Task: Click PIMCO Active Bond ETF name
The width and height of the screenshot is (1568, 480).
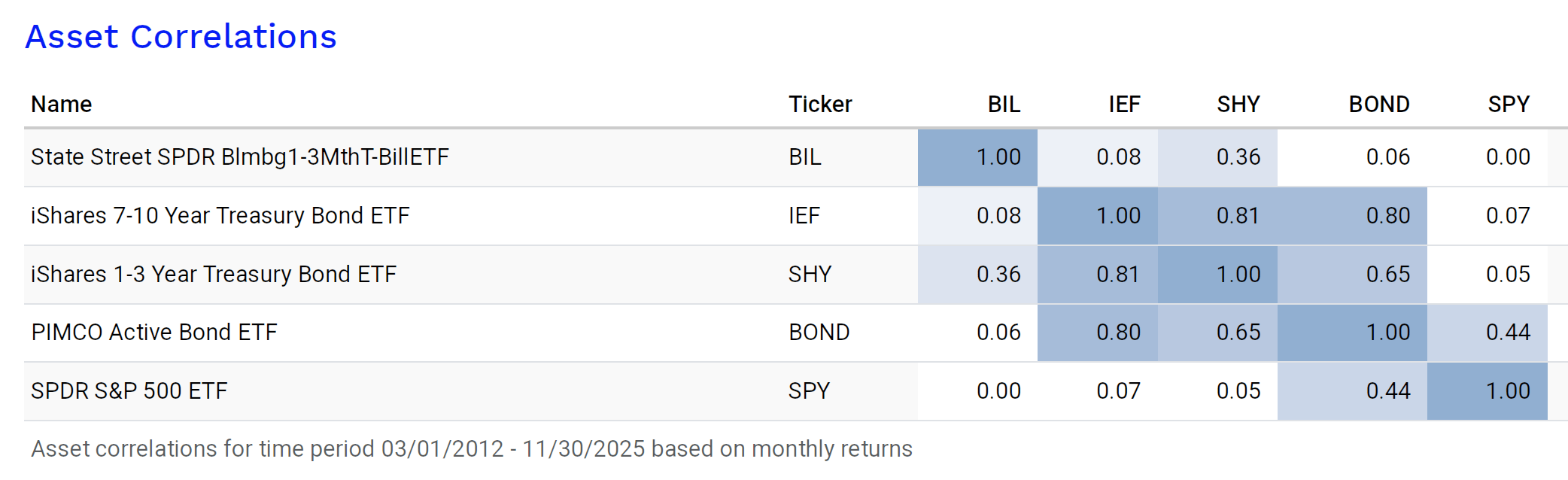Action: 153,332
